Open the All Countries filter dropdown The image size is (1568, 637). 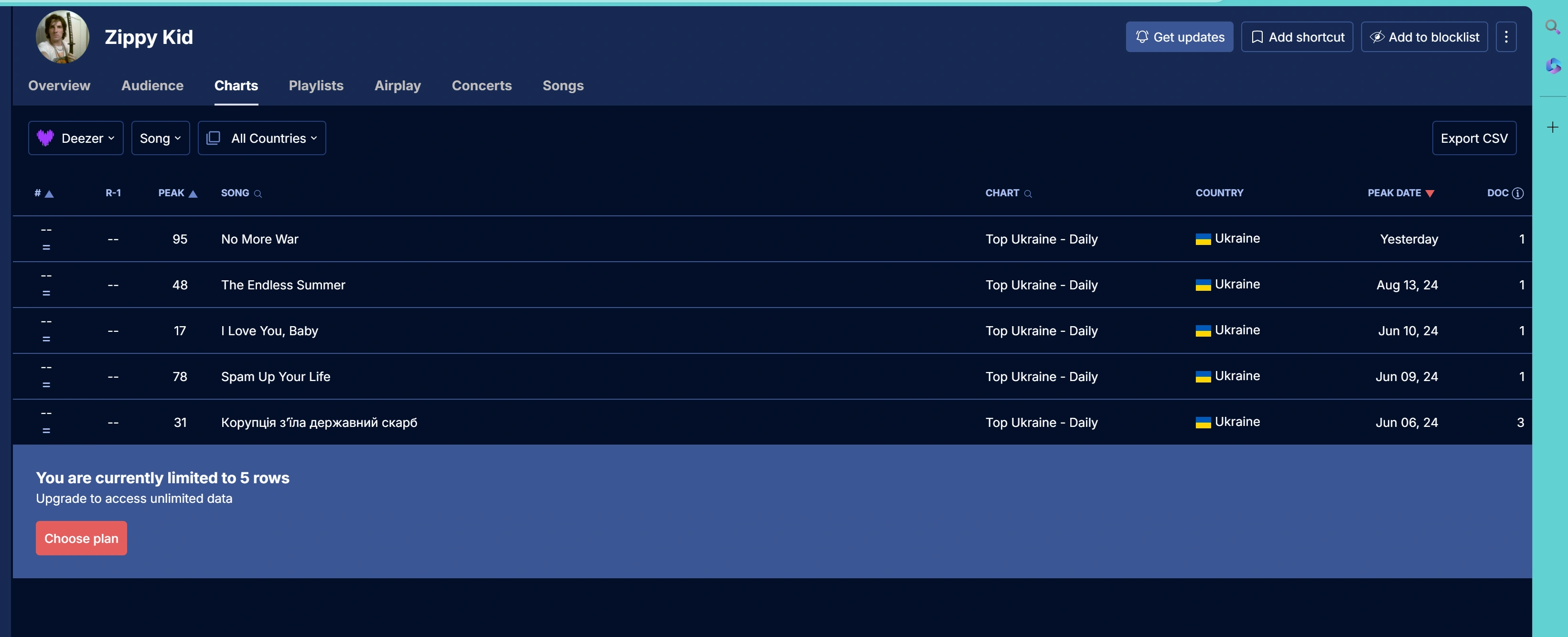pos(262,138)
